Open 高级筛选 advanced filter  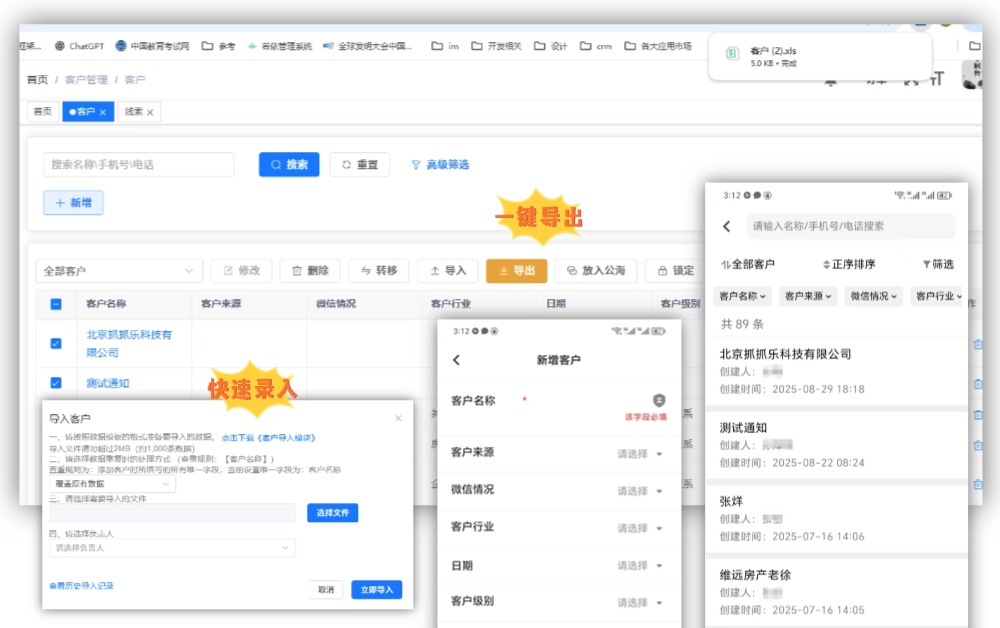coord(440,165)
